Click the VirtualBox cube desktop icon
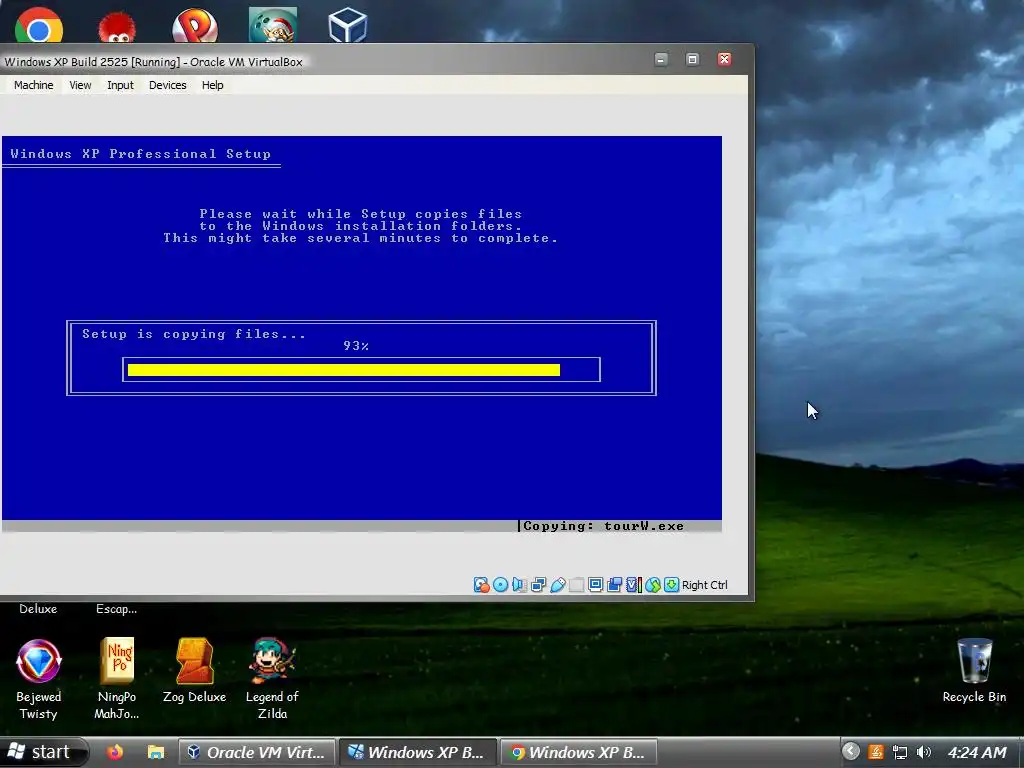Screen dimensions: 1024x768 click(347, 25)
